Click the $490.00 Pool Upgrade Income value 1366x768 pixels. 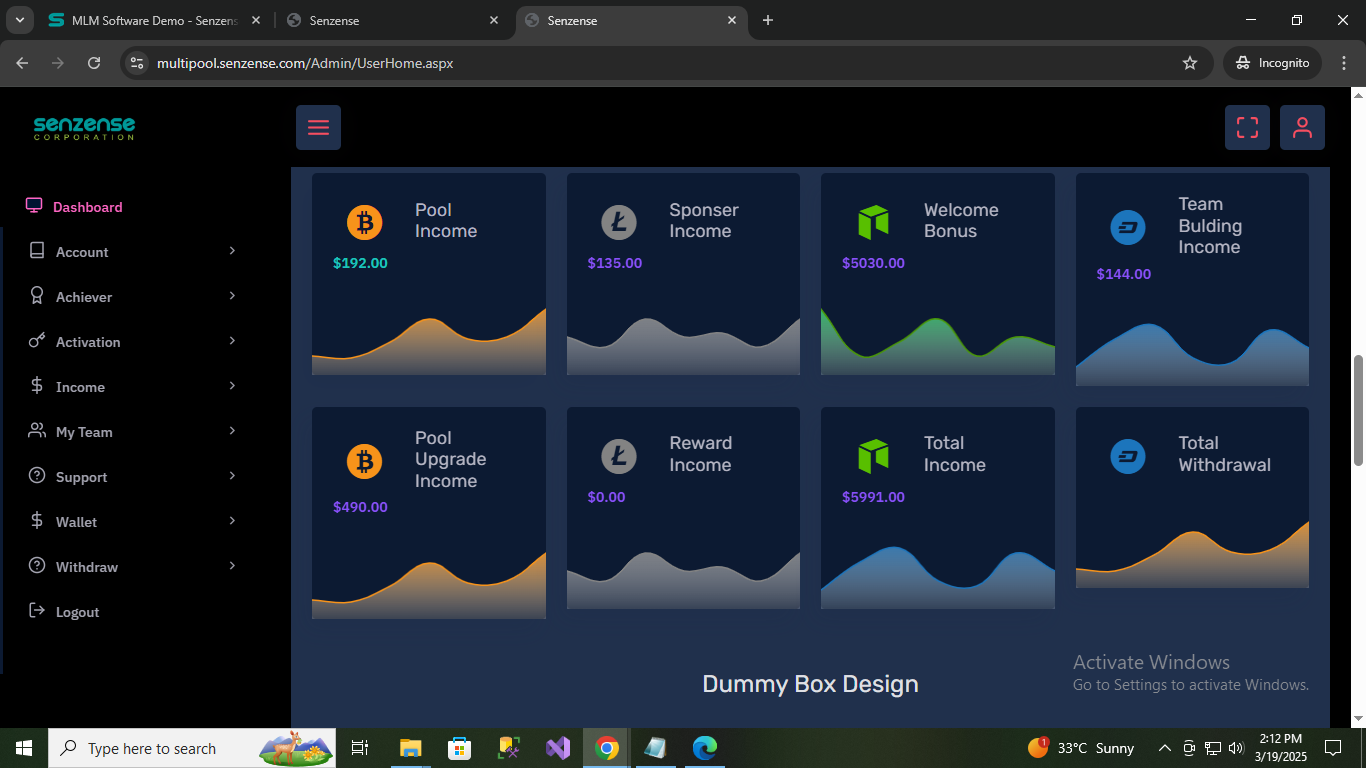point(360,507)
